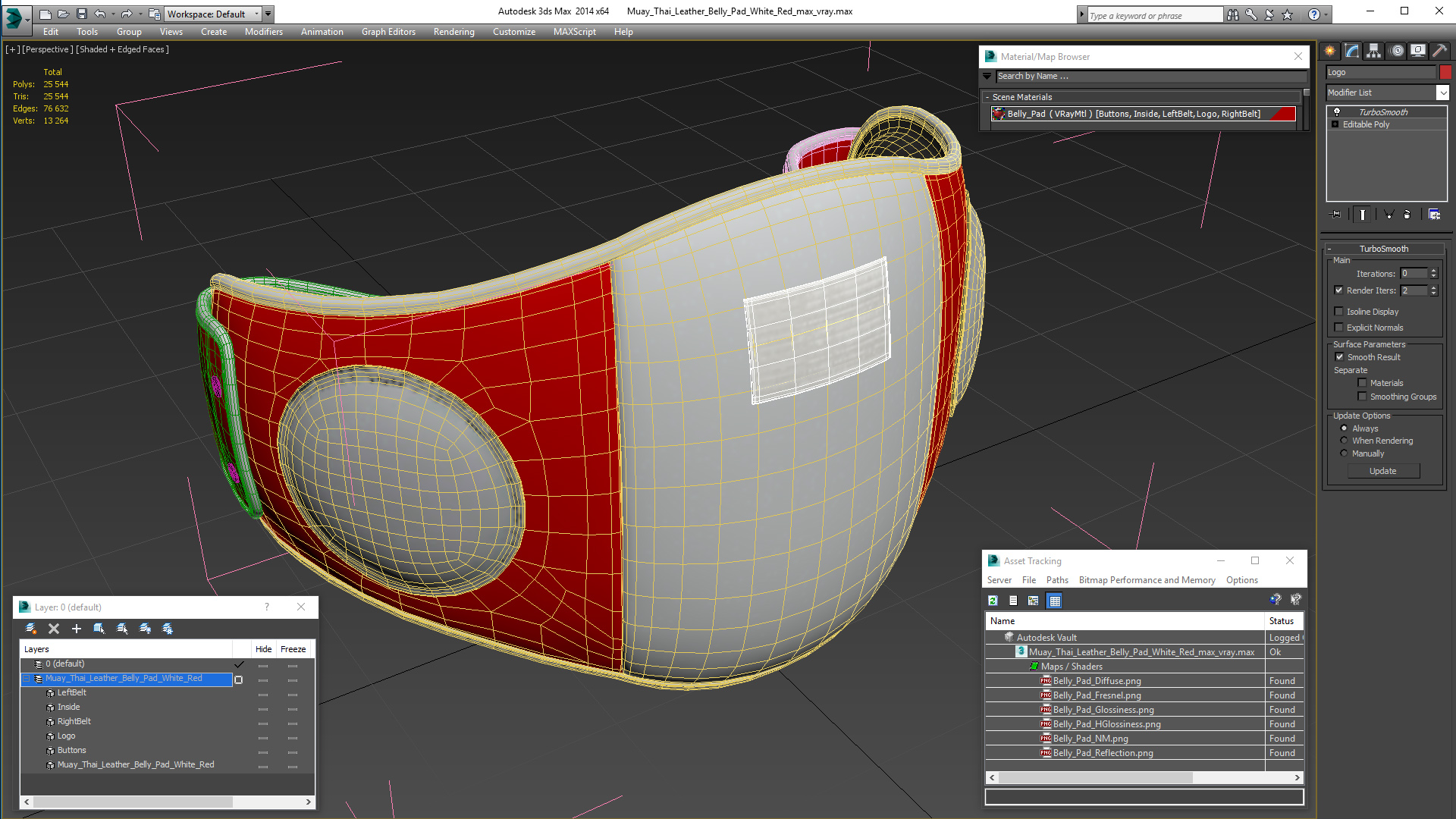The image size is (1456, 819).
Task: Open Material/Map Browser options arrow
Action: coord(987,76)
